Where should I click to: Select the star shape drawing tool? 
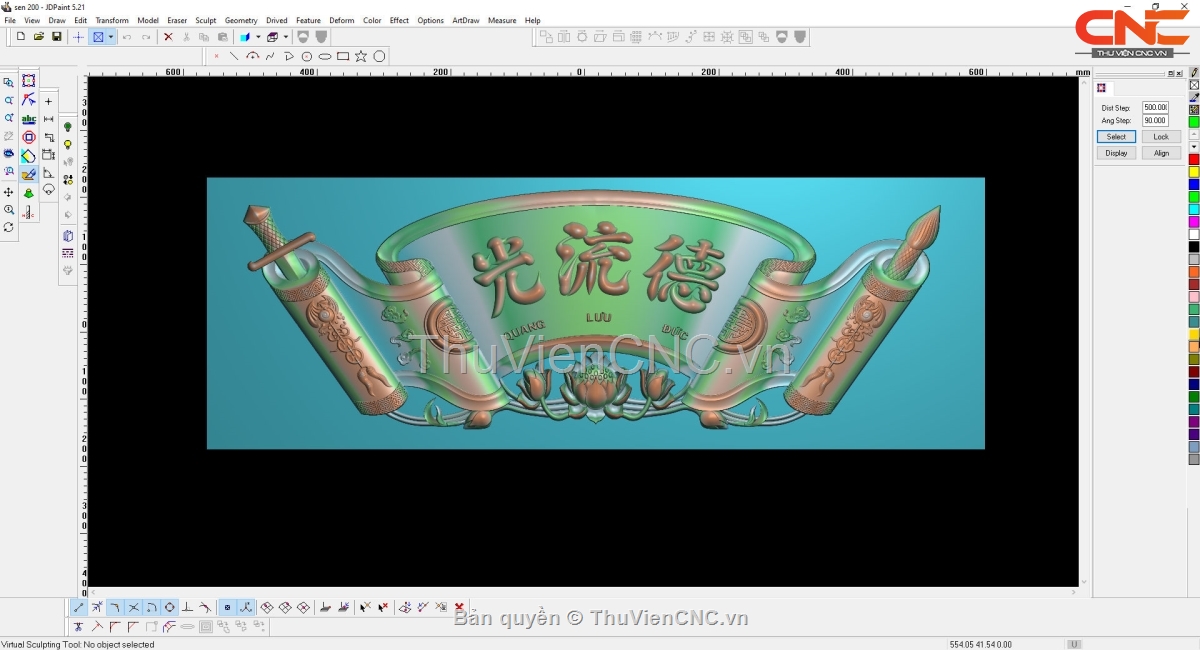coord(361,56)
